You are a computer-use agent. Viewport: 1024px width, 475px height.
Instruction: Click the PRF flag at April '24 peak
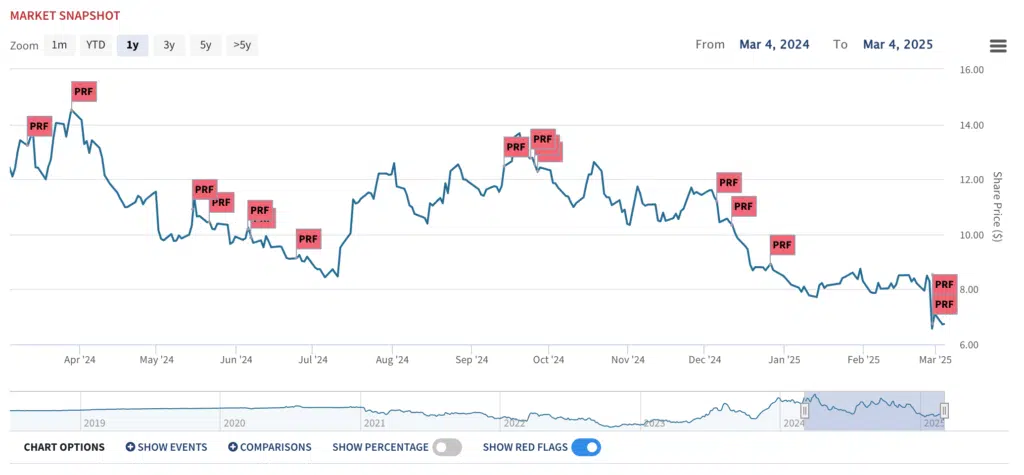(x=84, y=92)
